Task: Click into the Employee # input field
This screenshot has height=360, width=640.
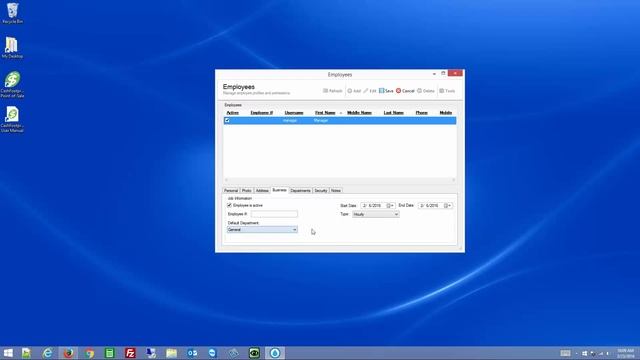Action: 274,214
